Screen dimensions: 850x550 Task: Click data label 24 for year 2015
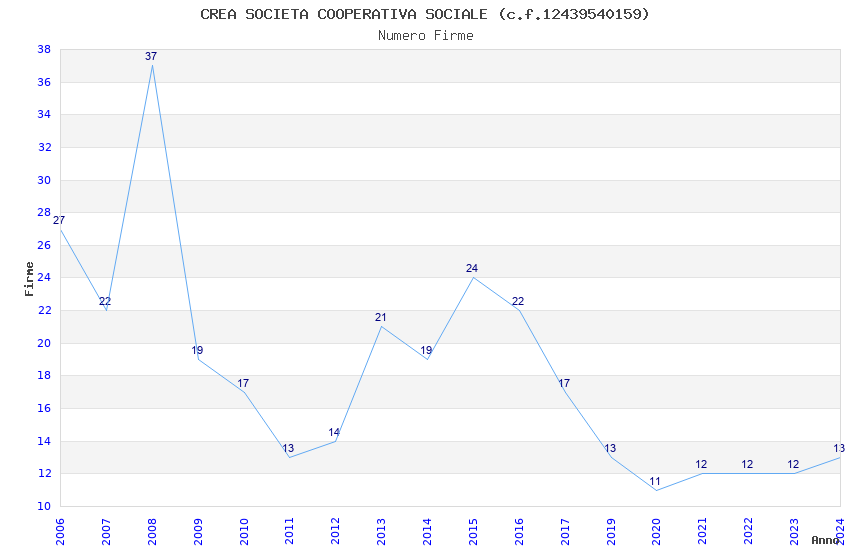click(x=472, y=268)
